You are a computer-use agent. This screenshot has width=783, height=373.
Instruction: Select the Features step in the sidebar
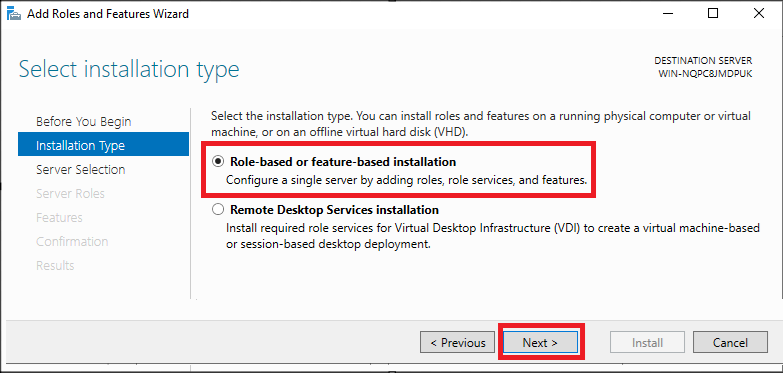point(59,217)
